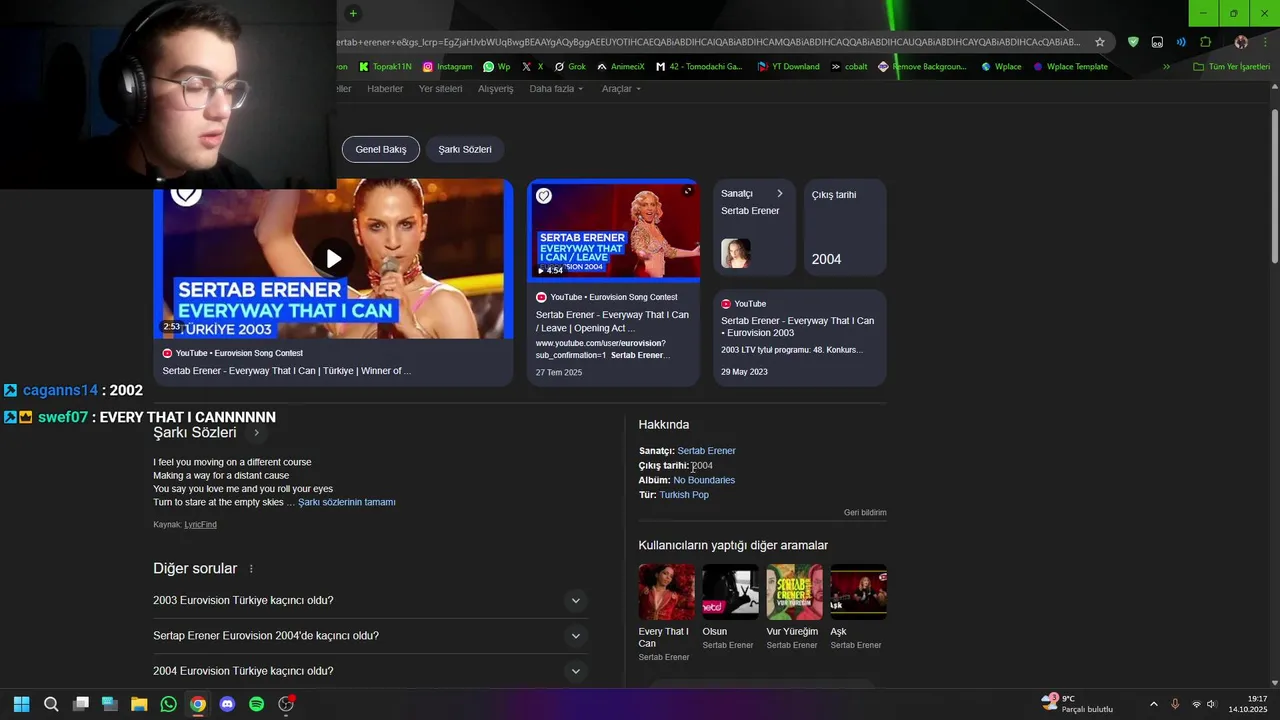The width and height of the screenshot is (1280, 720).
Task: Open a new browser tab with plus
Action: pyautogui.click(x=353, y=13)
